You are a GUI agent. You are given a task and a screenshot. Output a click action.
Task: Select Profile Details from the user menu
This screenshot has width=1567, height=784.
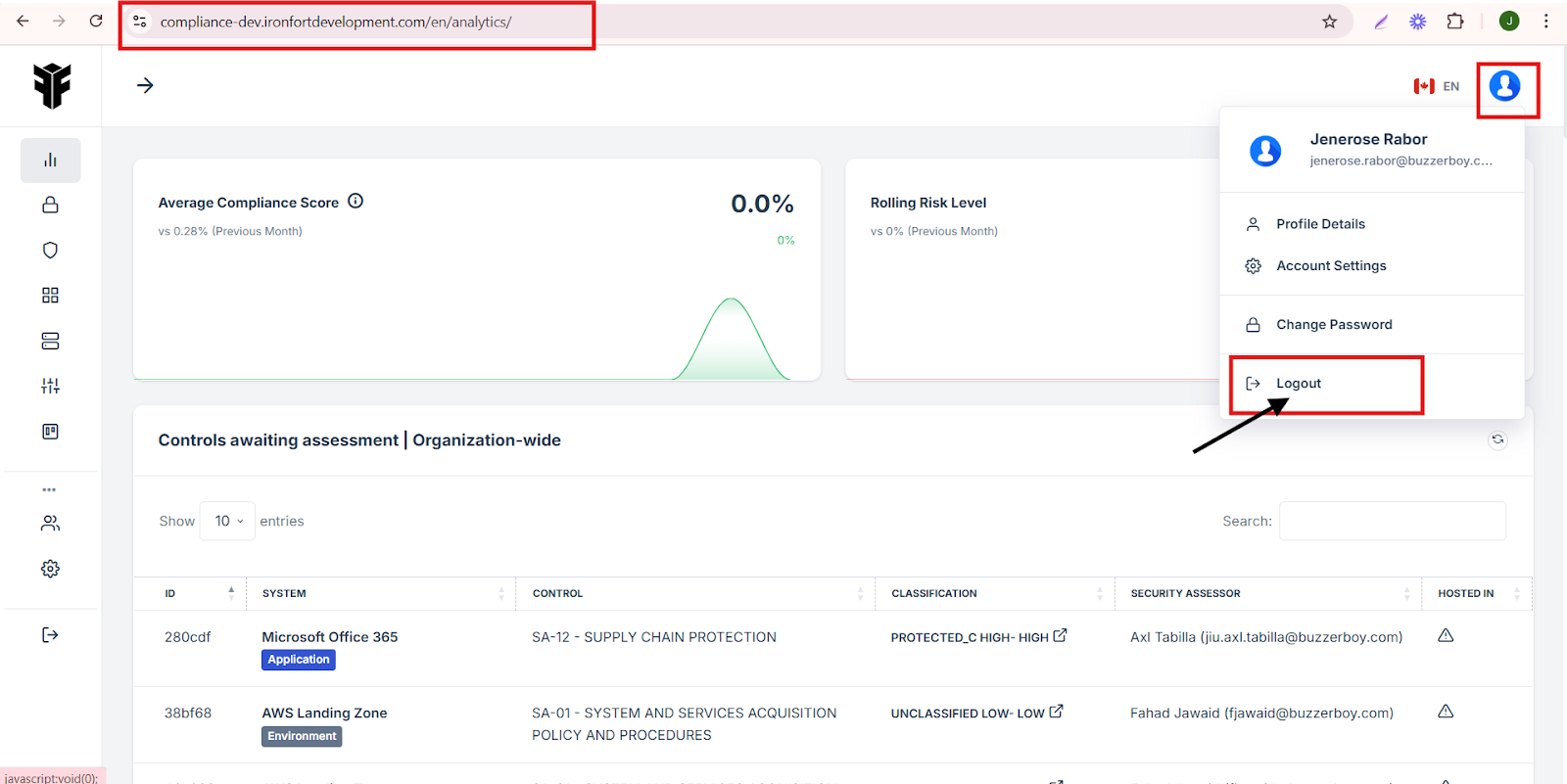[1319, 224]
